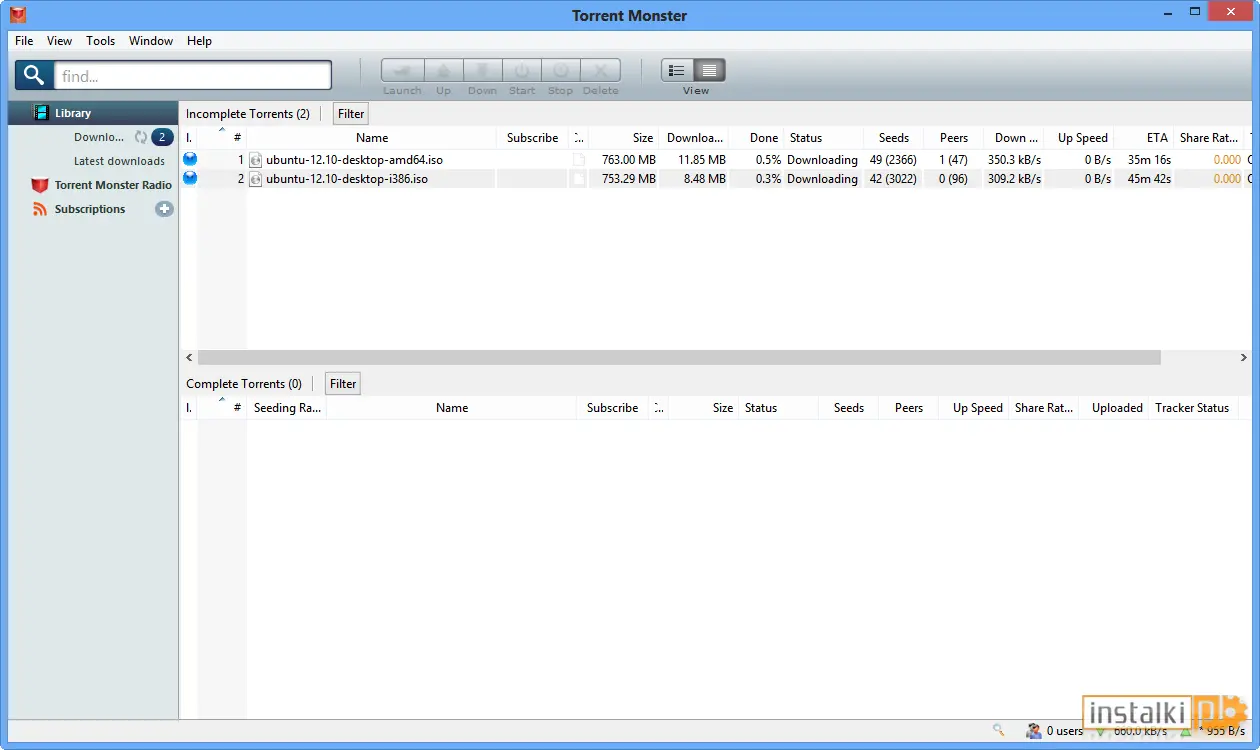1260x750 pixels.
Task: Click the Delete toolbar icon
Action: pos(600,71)
